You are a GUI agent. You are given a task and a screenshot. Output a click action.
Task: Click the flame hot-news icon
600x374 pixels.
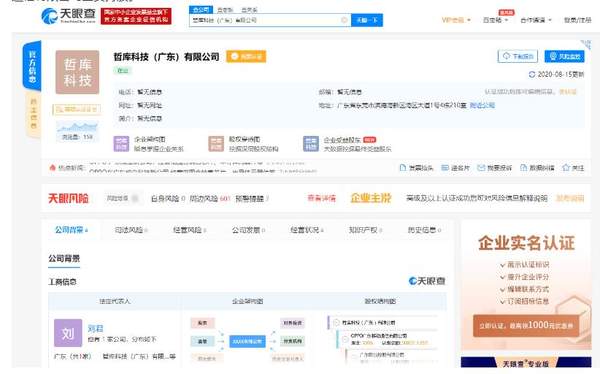(52, 168)
